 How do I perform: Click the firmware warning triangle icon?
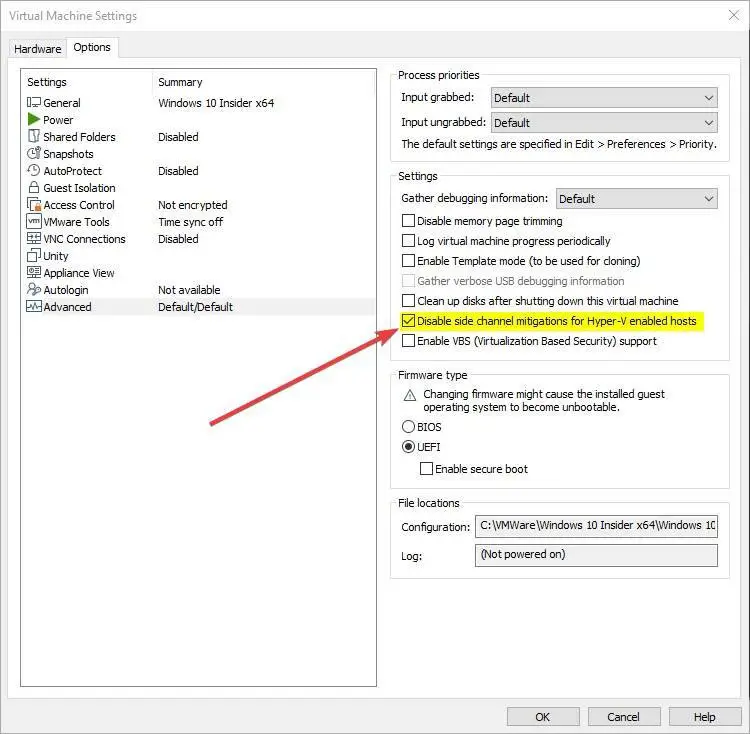coord(409,395)
